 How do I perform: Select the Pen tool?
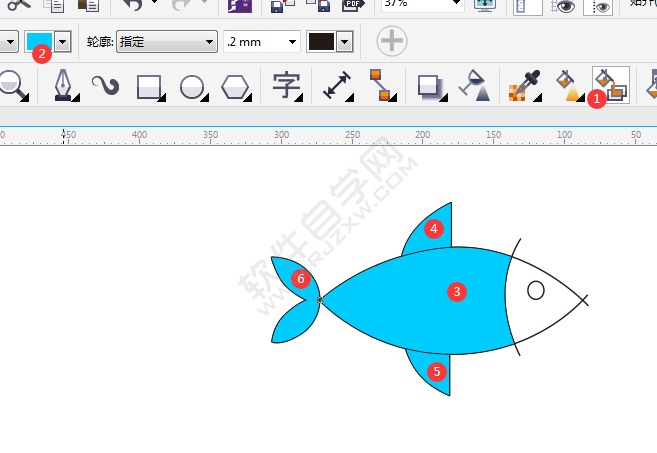(x=63, y=86)
